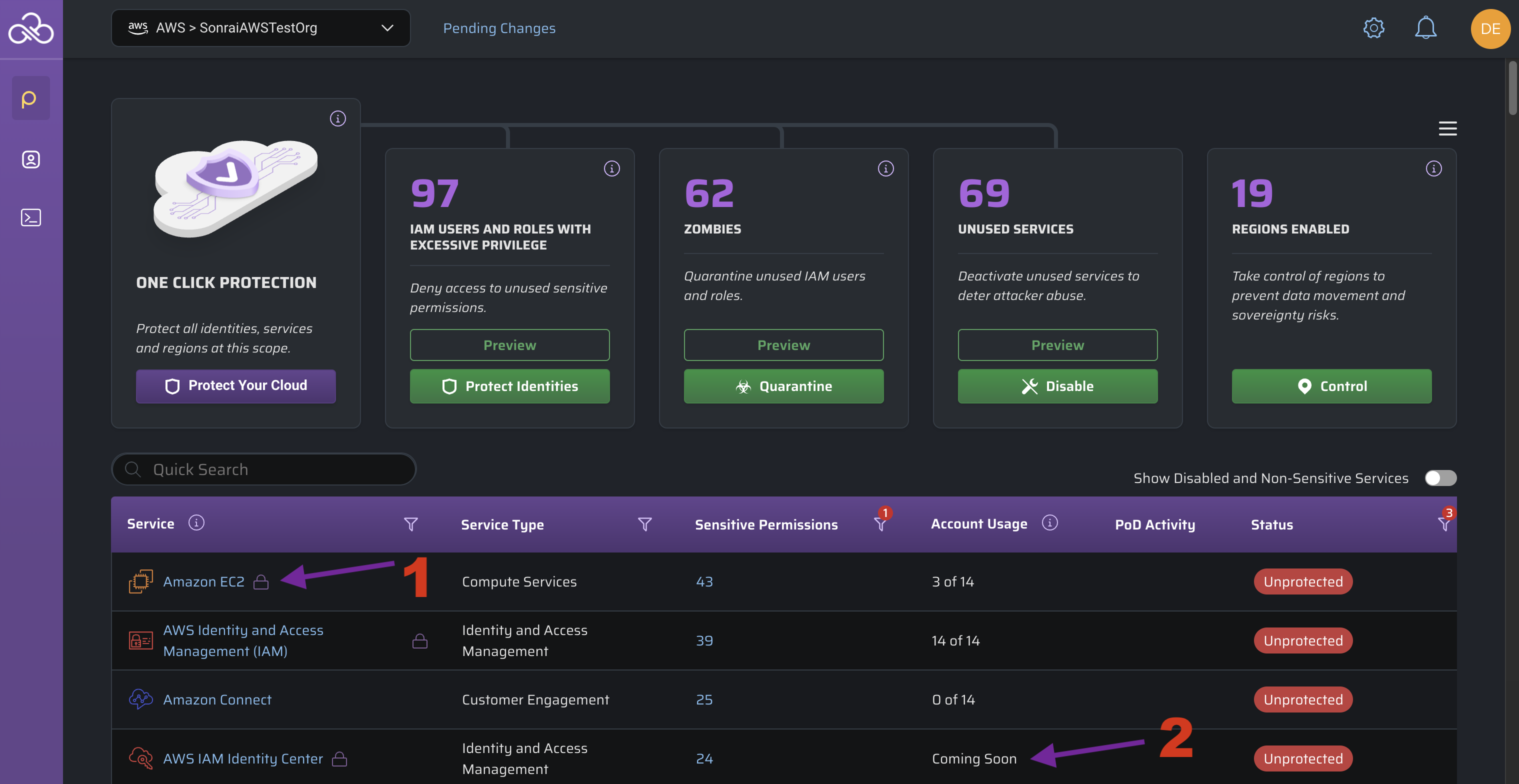
Task: Show info next to Service column header
Action: [x=196, y=523]
